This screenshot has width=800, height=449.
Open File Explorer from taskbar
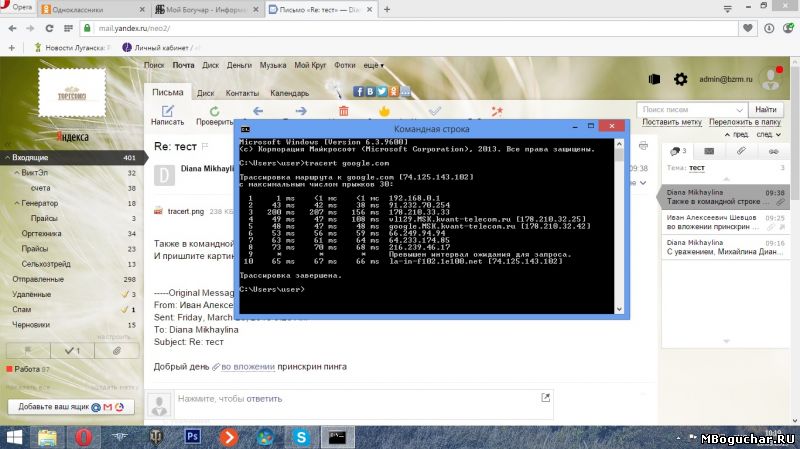47,437
